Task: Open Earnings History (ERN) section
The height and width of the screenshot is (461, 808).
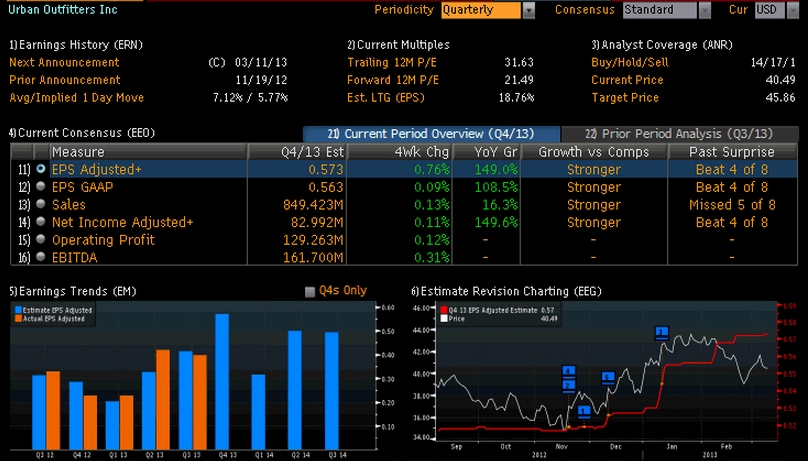Action: pyautogui.click(x=76, y=45)
